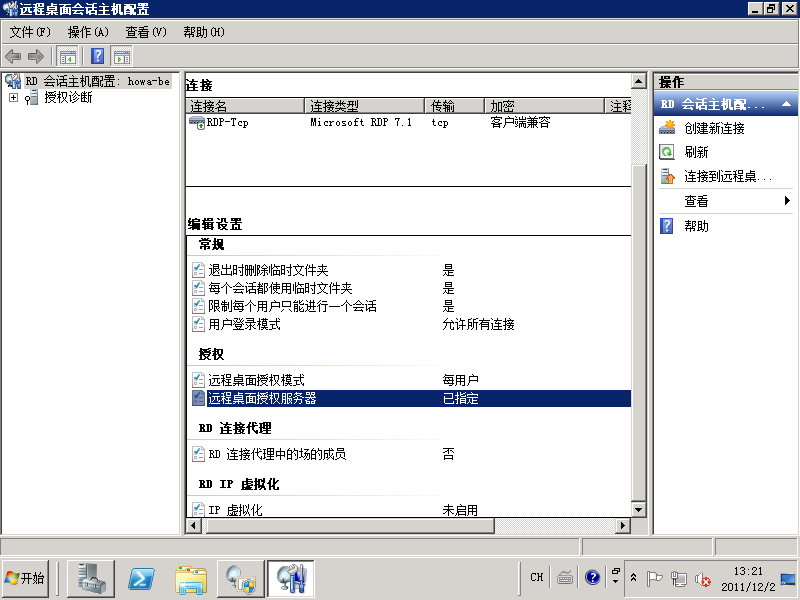Open the 帮助(H) menu
The image size is (800, 600).
tap(204, 32)
